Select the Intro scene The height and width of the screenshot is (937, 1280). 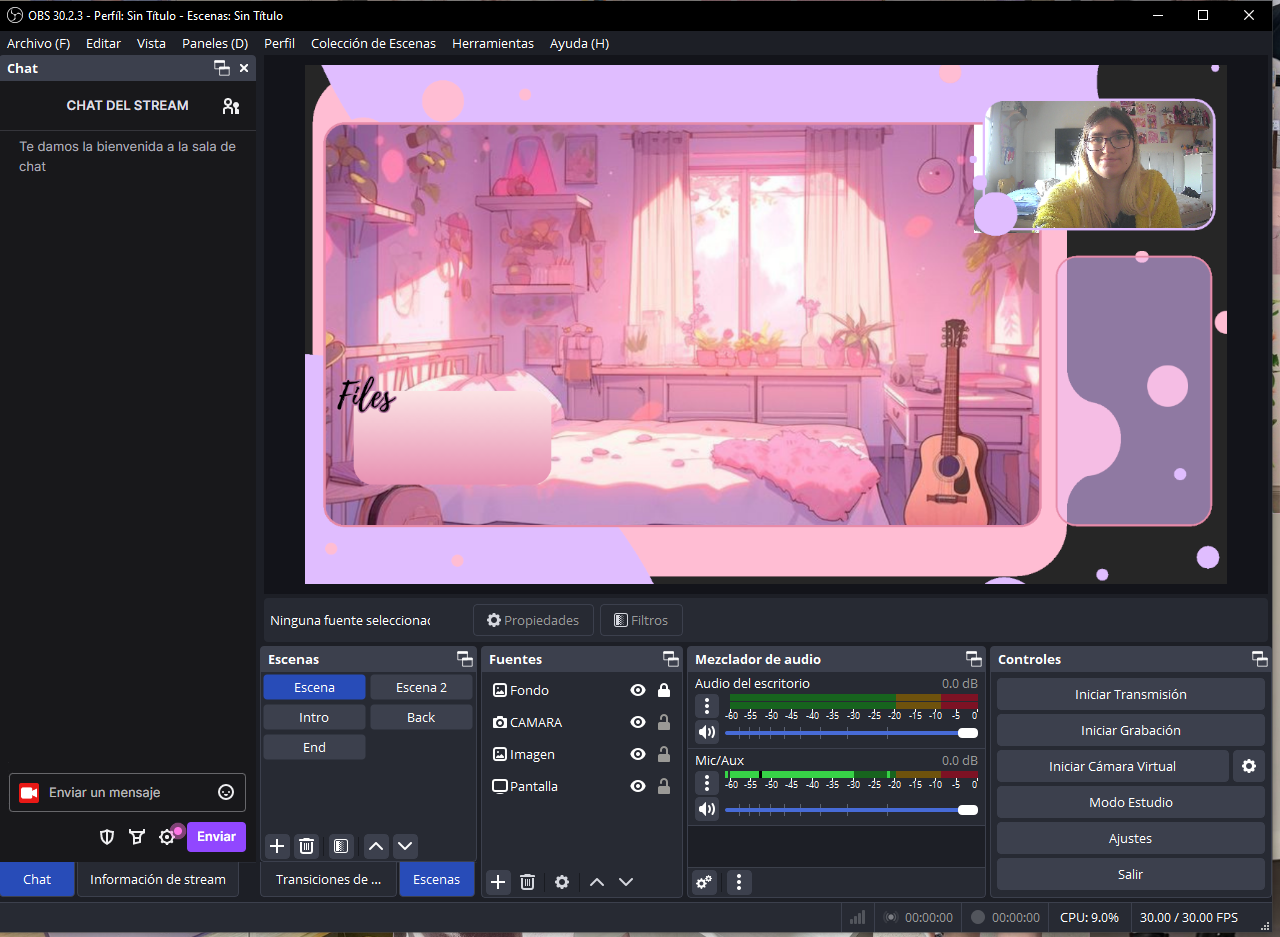314,717
